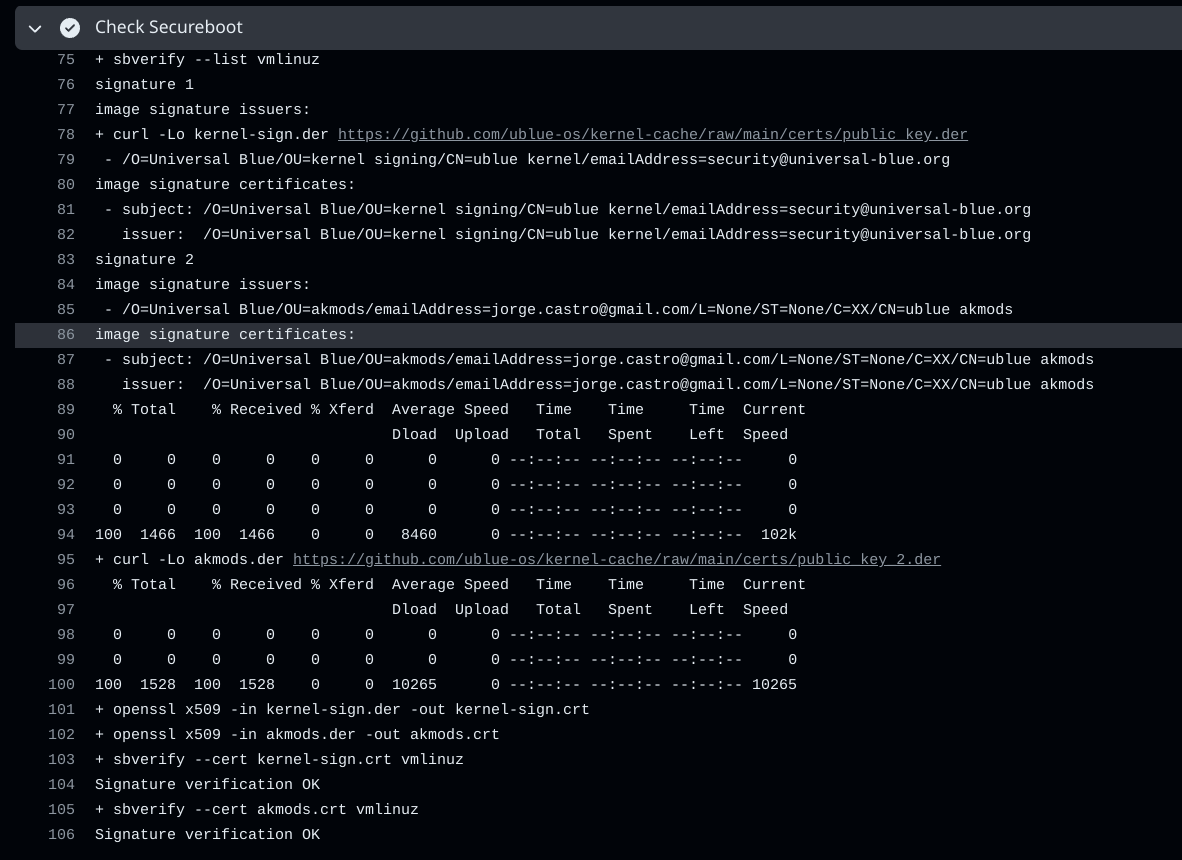
Task: Click "+ openssl x509 -in akmods.der" line
Action: (x=297, y=734)
